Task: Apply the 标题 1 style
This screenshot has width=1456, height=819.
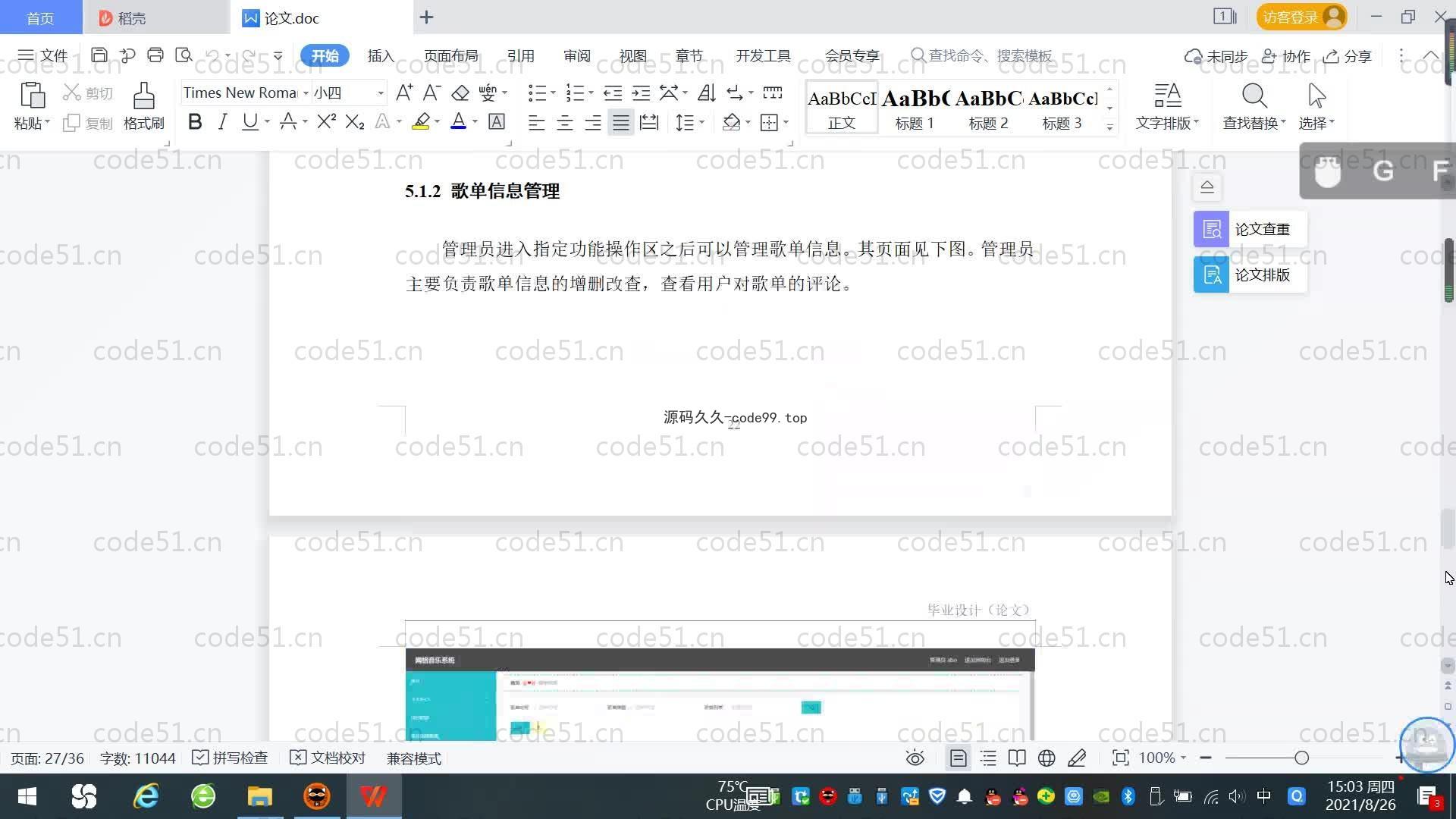Action: coord(915,108)
